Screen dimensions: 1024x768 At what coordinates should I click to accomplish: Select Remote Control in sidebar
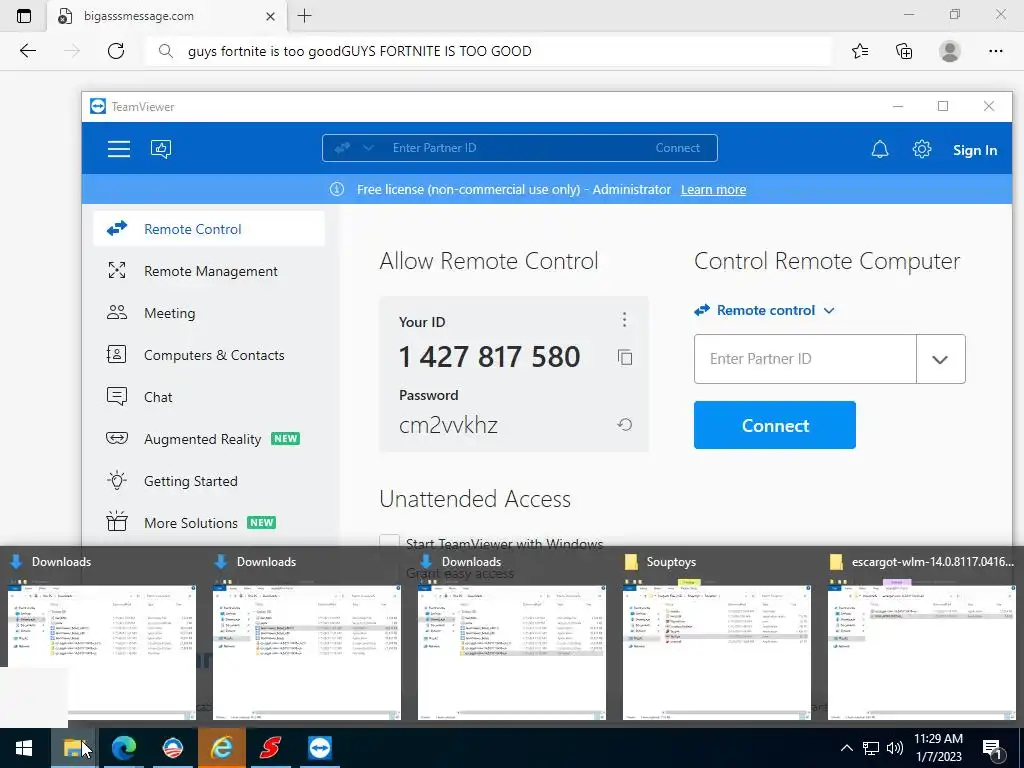(209, 229)
